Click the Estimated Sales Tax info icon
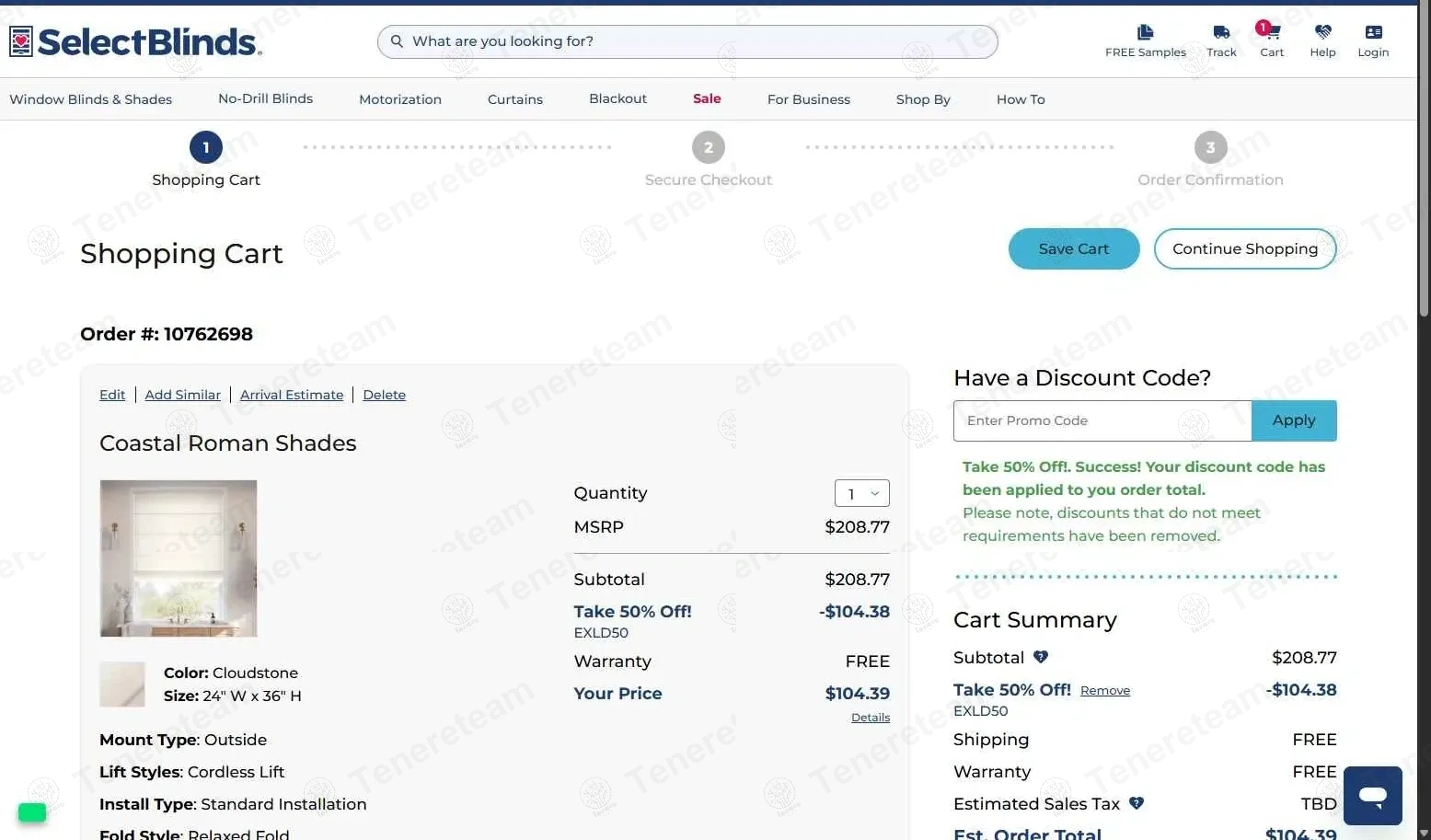Image resolution: width=1431 pixels, height=840 pixels. click(1137, 803)
